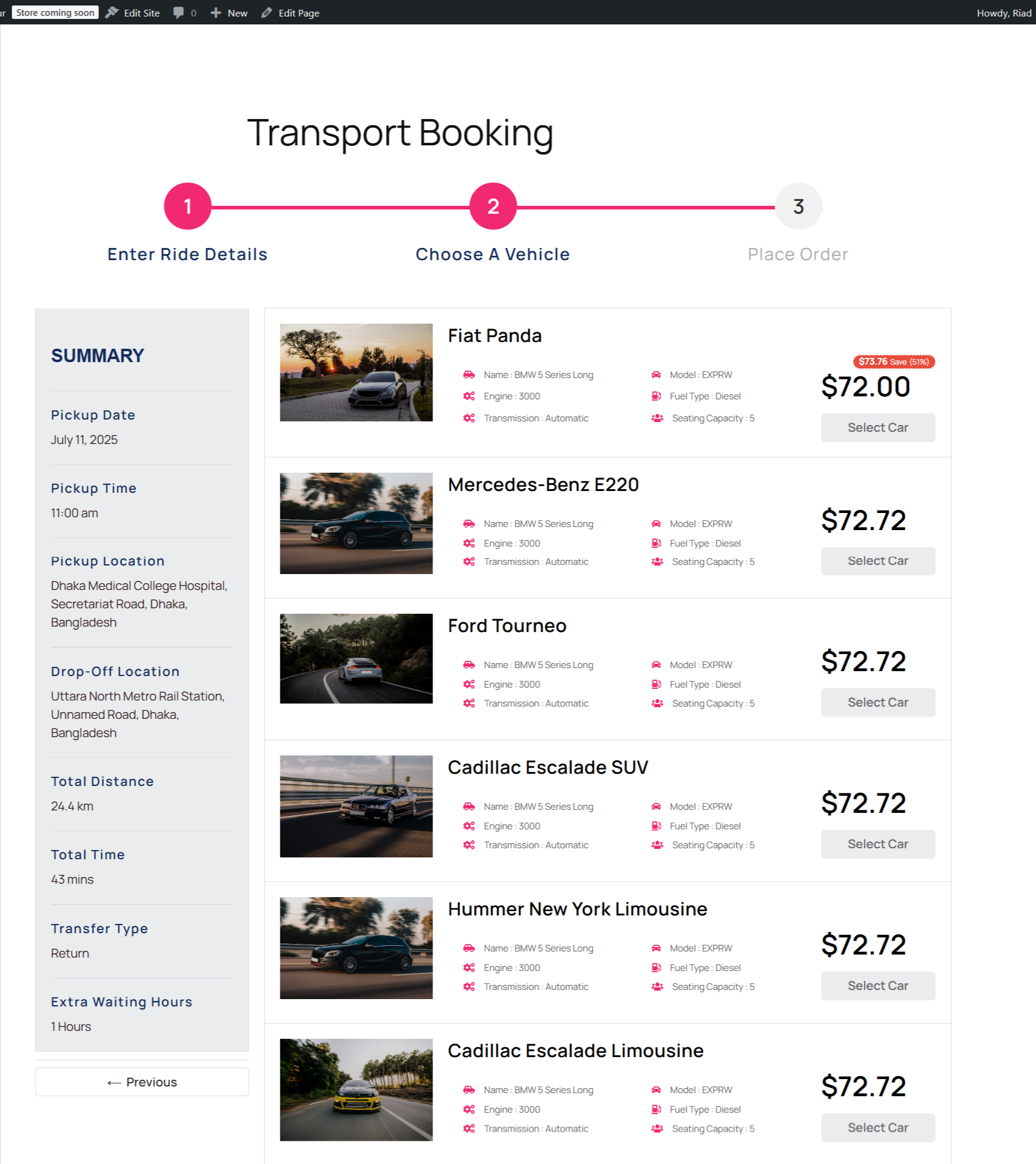Go back with the Previous button
Image resolution: width=1036 pixels, height=1164 pixels.
point(142,1082)
